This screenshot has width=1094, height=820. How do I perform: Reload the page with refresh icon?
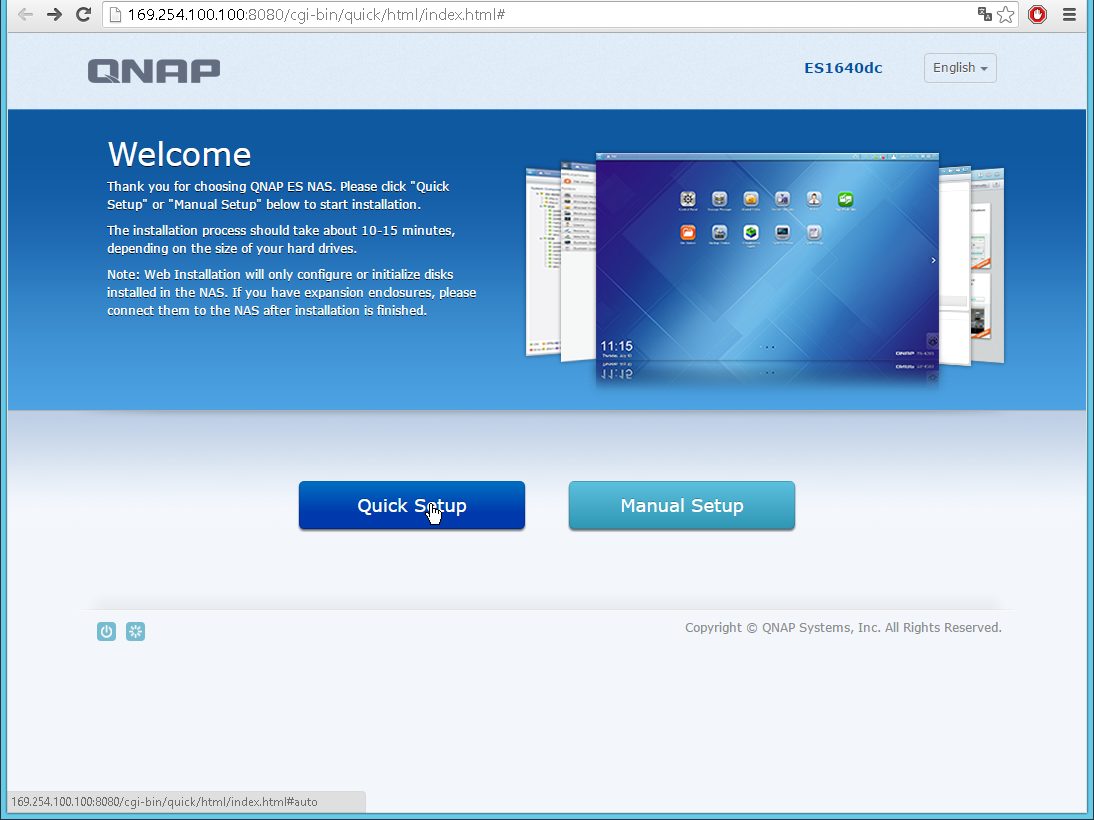(x=84, y=14)
